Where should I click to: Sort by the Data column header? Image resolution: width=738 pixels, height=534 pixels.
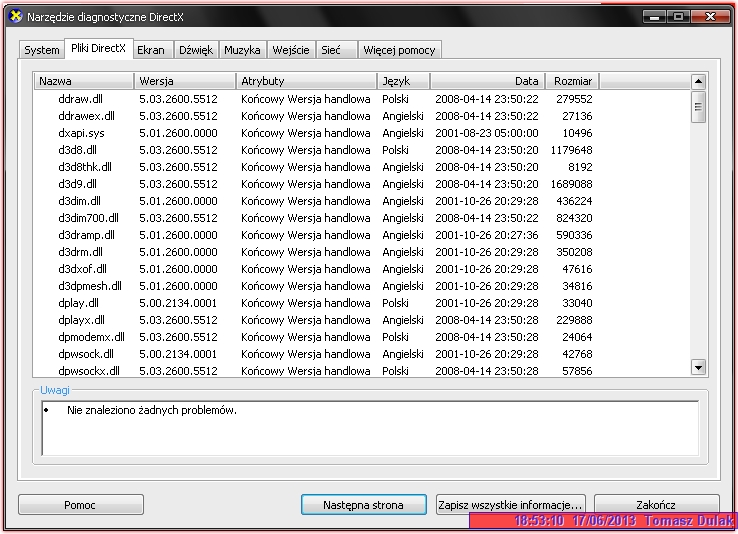click(488, 81)
